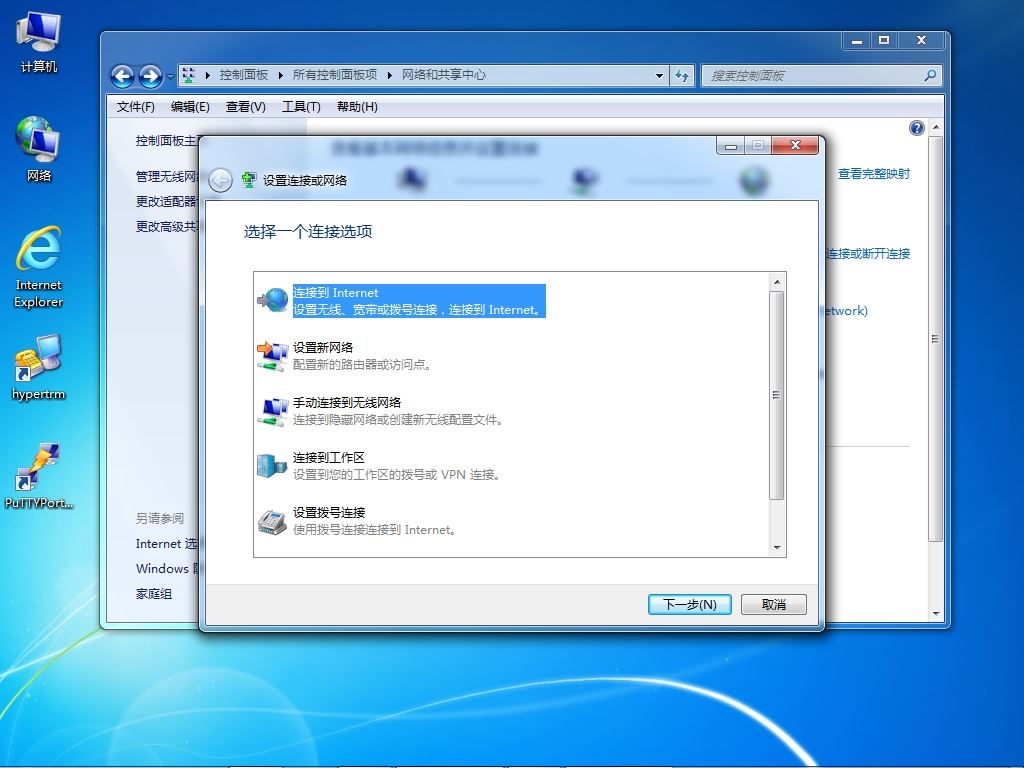
Task: Click the 所有控制面板项 breadcrumb
Action: point(334,75)
